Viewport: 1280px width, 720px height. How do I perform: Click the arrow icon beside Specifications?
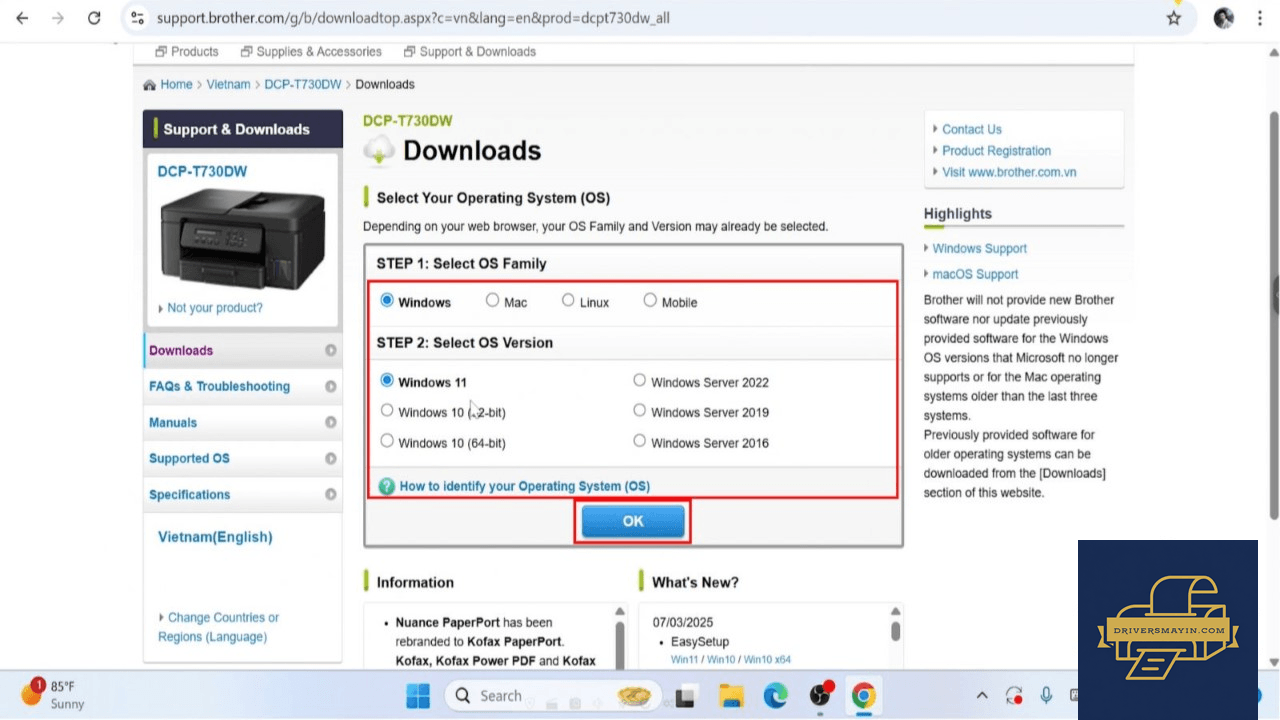(x=331, y=495)
